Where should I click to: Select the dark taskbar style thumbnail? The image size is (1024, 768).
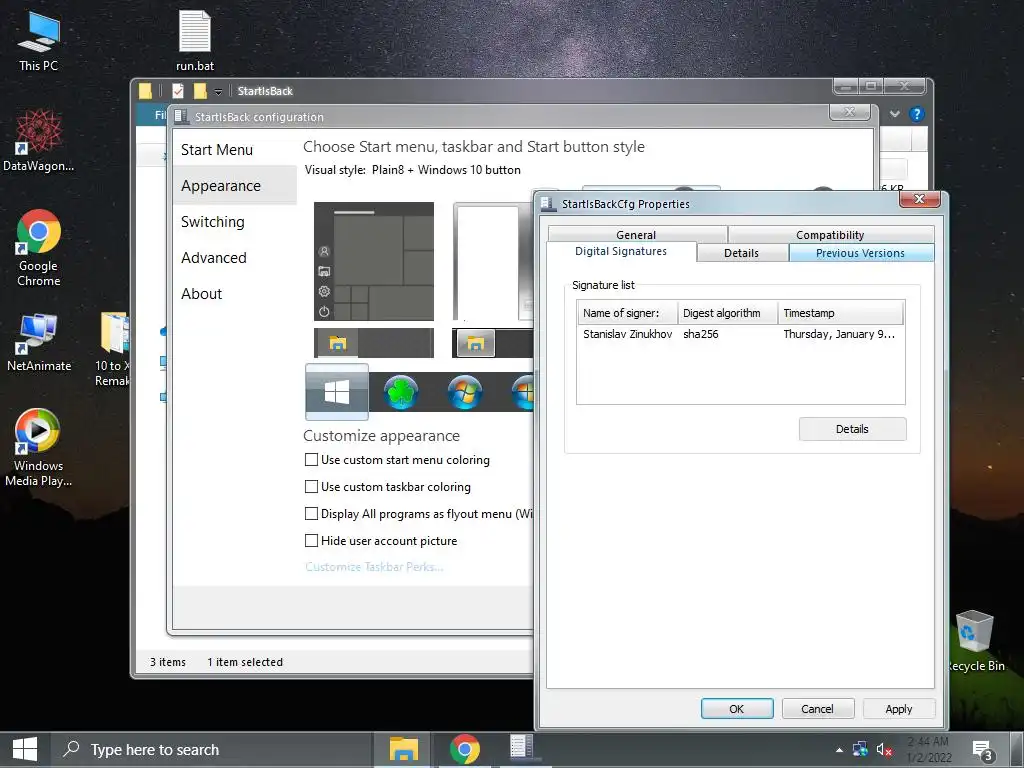click(374, 343)
